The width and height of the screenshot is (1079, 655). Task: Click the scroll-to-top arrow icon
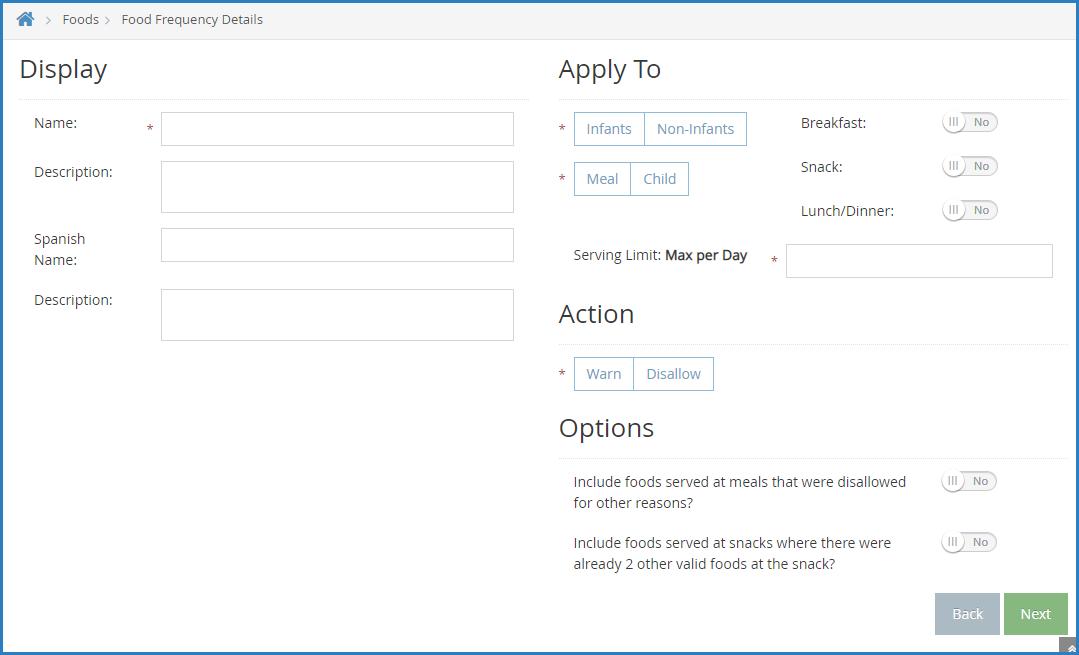(1069, 647)
